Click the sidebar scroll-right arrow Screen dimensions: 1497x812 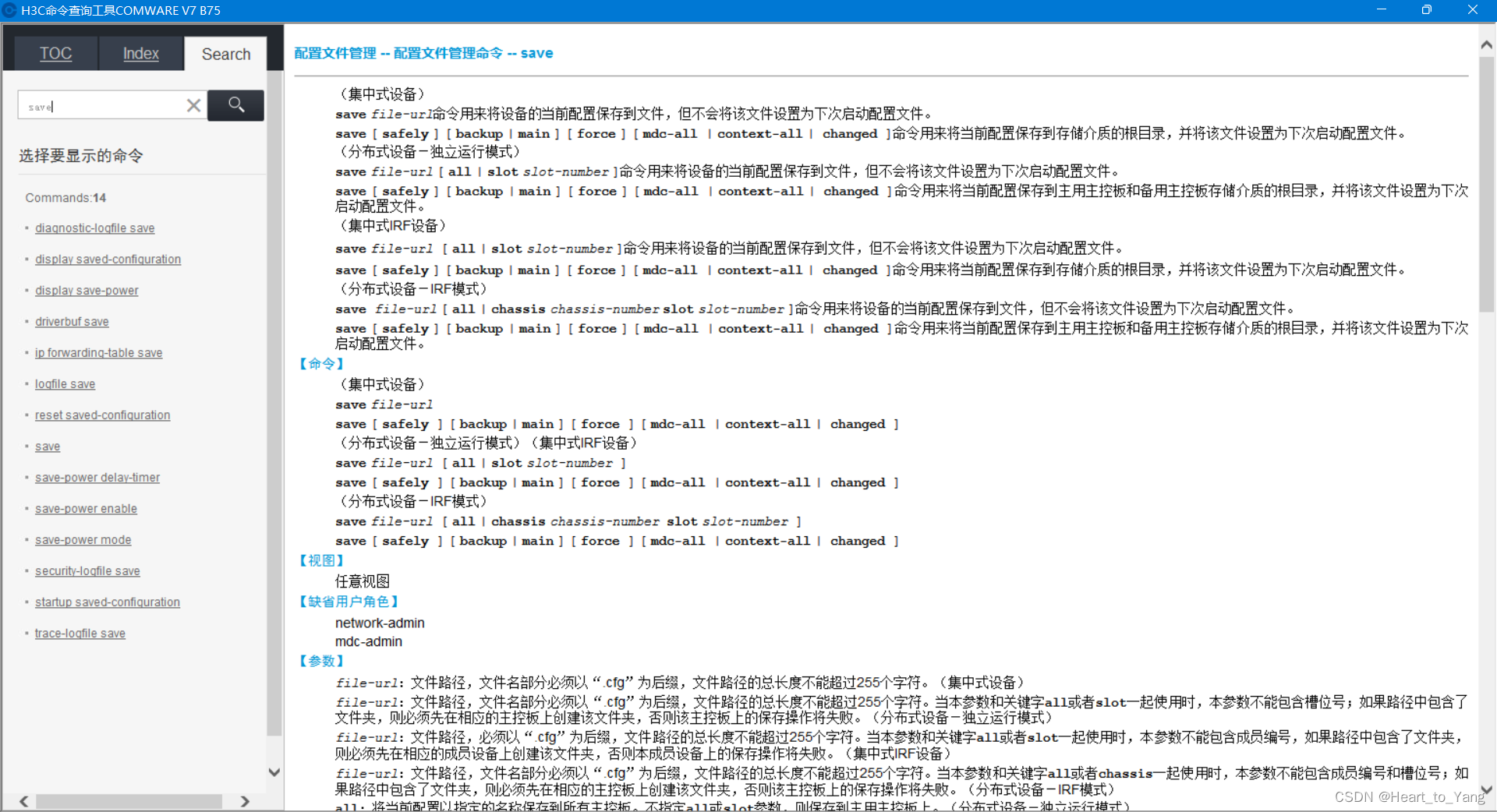tap(245, 801)
